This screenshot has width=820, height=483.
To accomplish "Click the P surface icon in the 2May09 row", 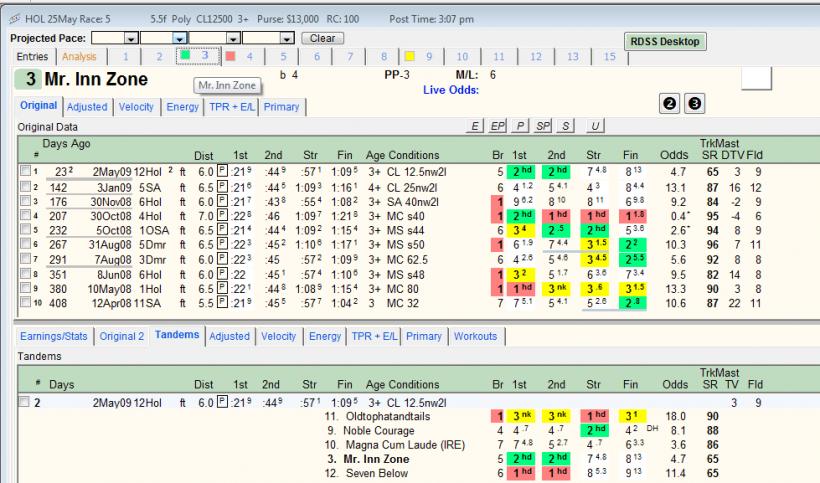I will coord(222,171).
